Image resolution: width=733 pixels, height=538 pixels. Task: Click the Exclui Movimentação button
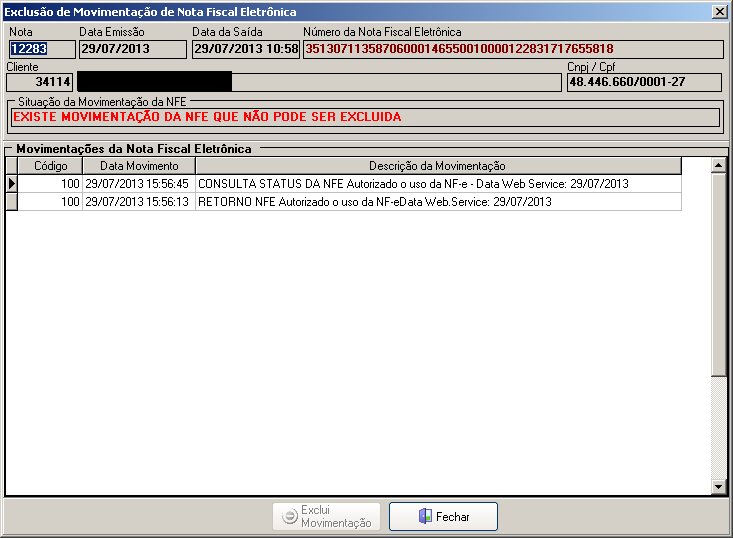click(326, 516)
